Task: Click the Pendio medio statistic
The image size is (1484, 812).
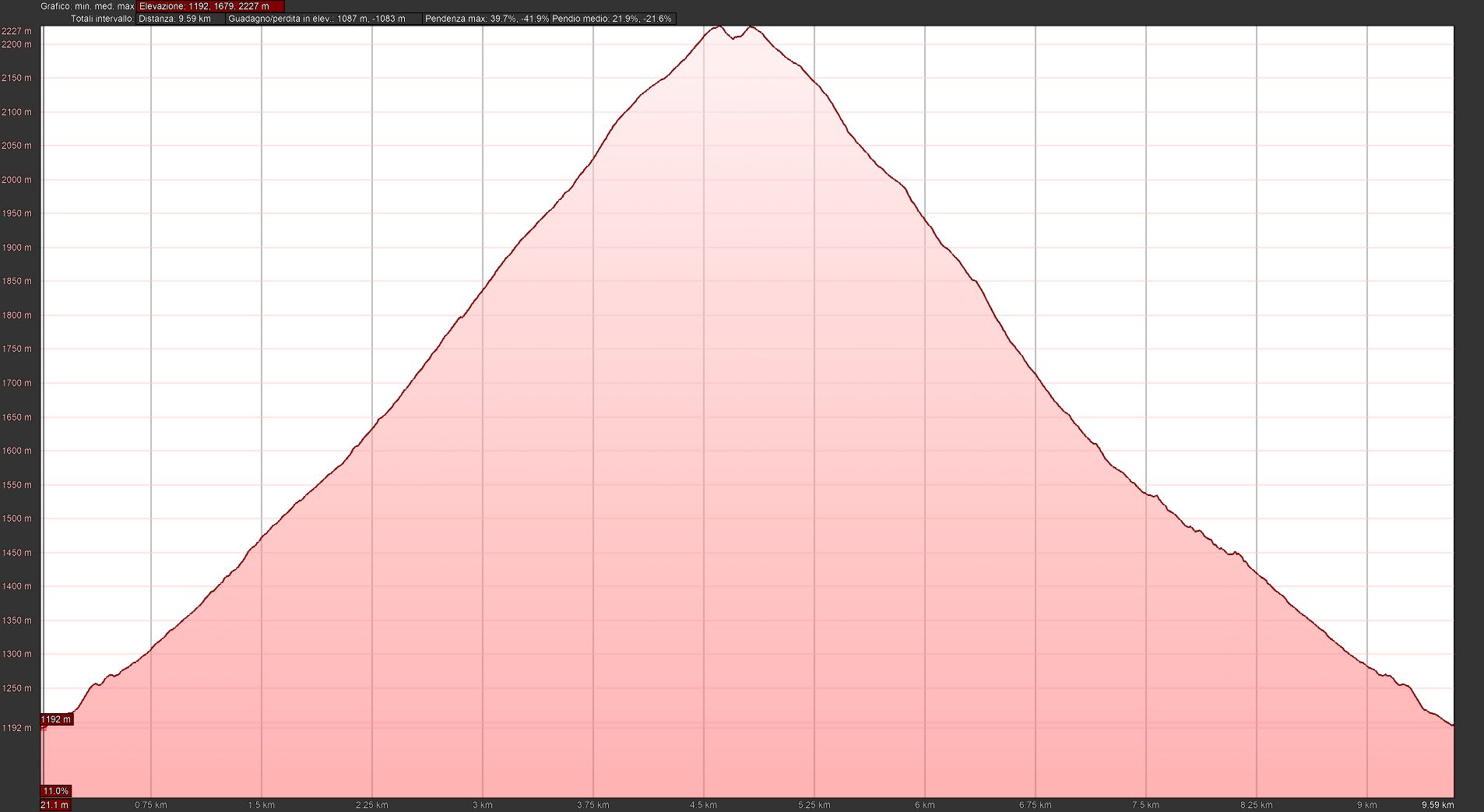Action: pos(611,19)
